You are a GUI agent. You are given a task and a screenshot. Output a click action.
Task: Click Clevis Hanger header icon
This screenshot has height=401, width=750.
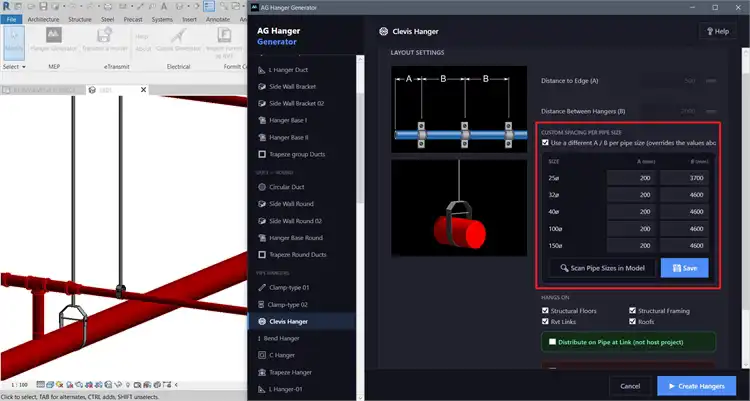[383, 32]
